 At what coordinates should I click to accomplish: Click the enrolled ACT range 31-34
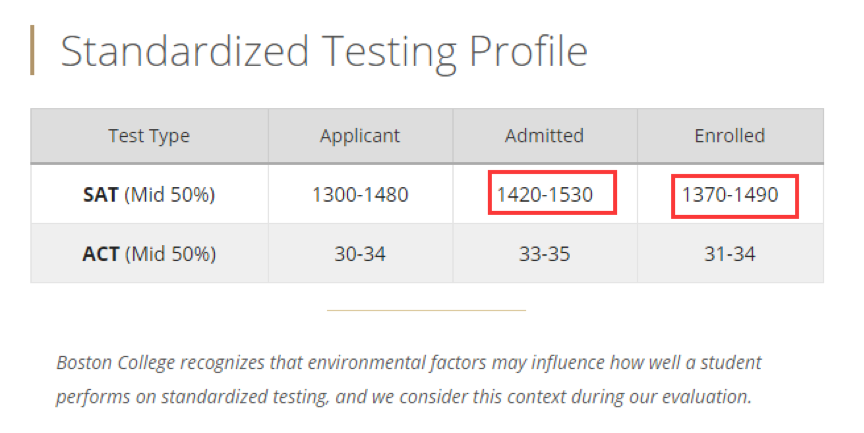pos(730,254)
